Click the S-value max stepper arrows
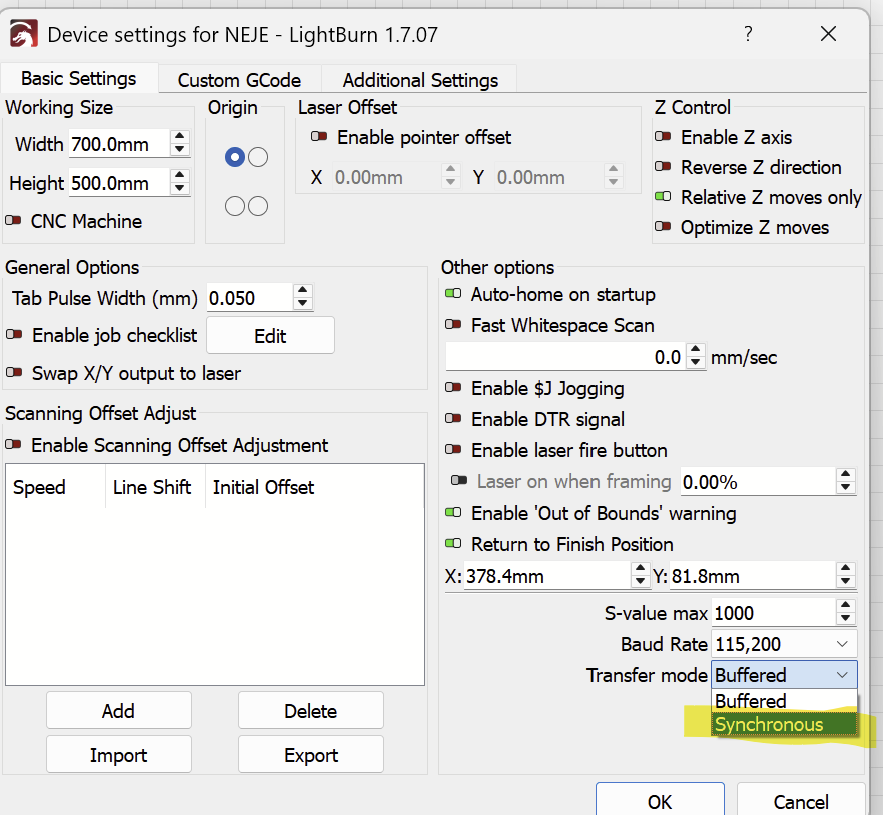The image size is (883, 815). pos(846,612)
